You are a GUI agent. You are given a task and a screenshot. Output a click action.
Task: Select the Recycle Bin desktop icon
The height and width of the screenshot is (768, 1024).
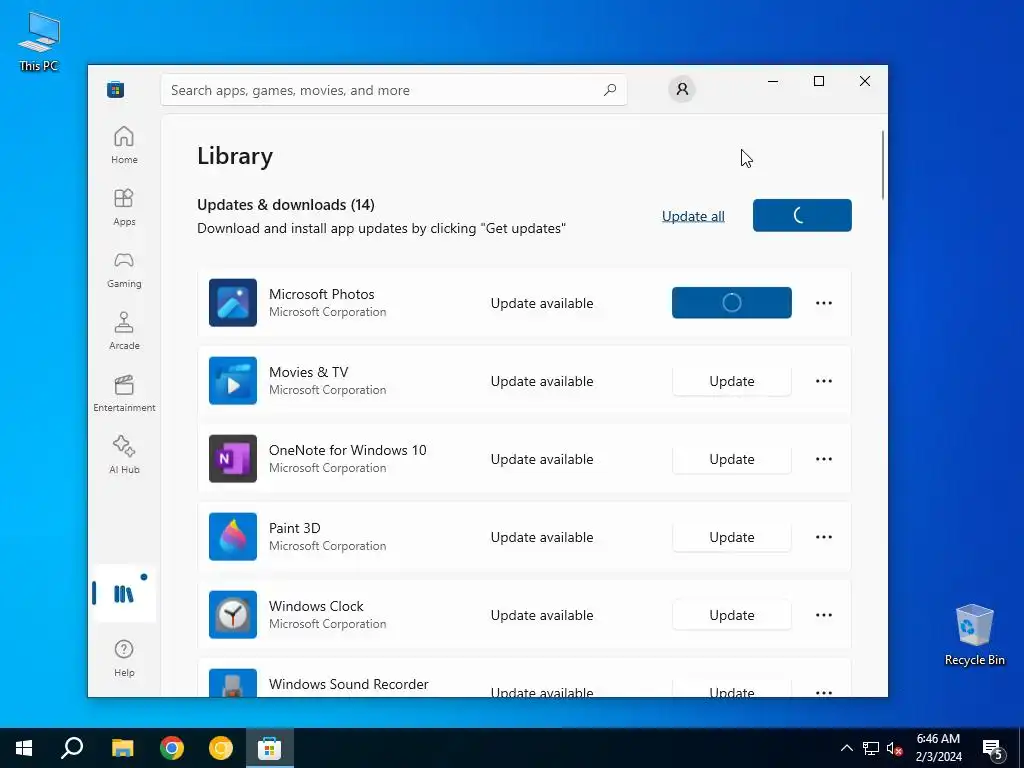pyautogui.click(x=974, y=634)
